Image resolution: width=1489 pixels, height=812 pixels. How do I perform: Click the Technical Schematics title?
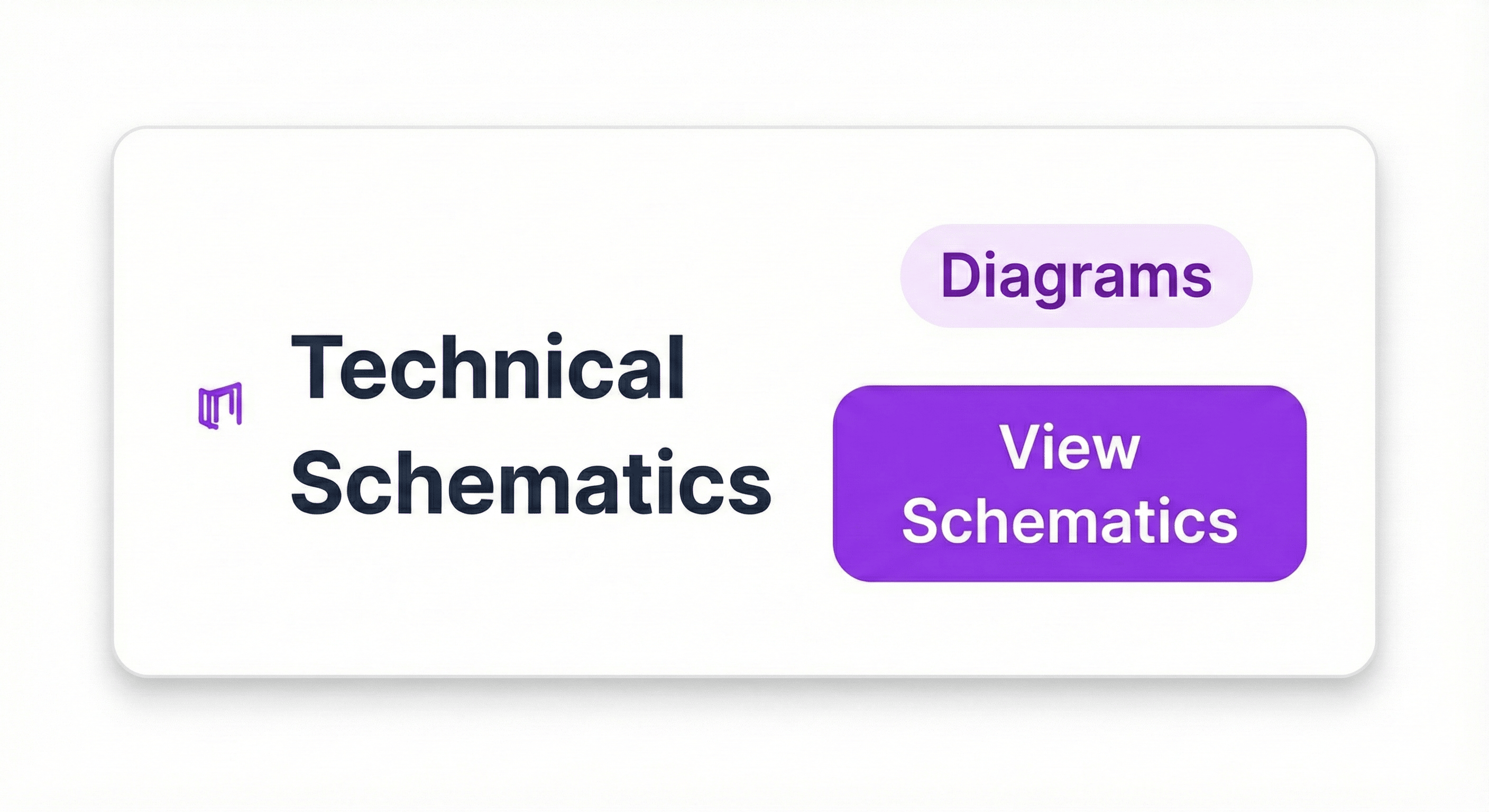point(530,425)
